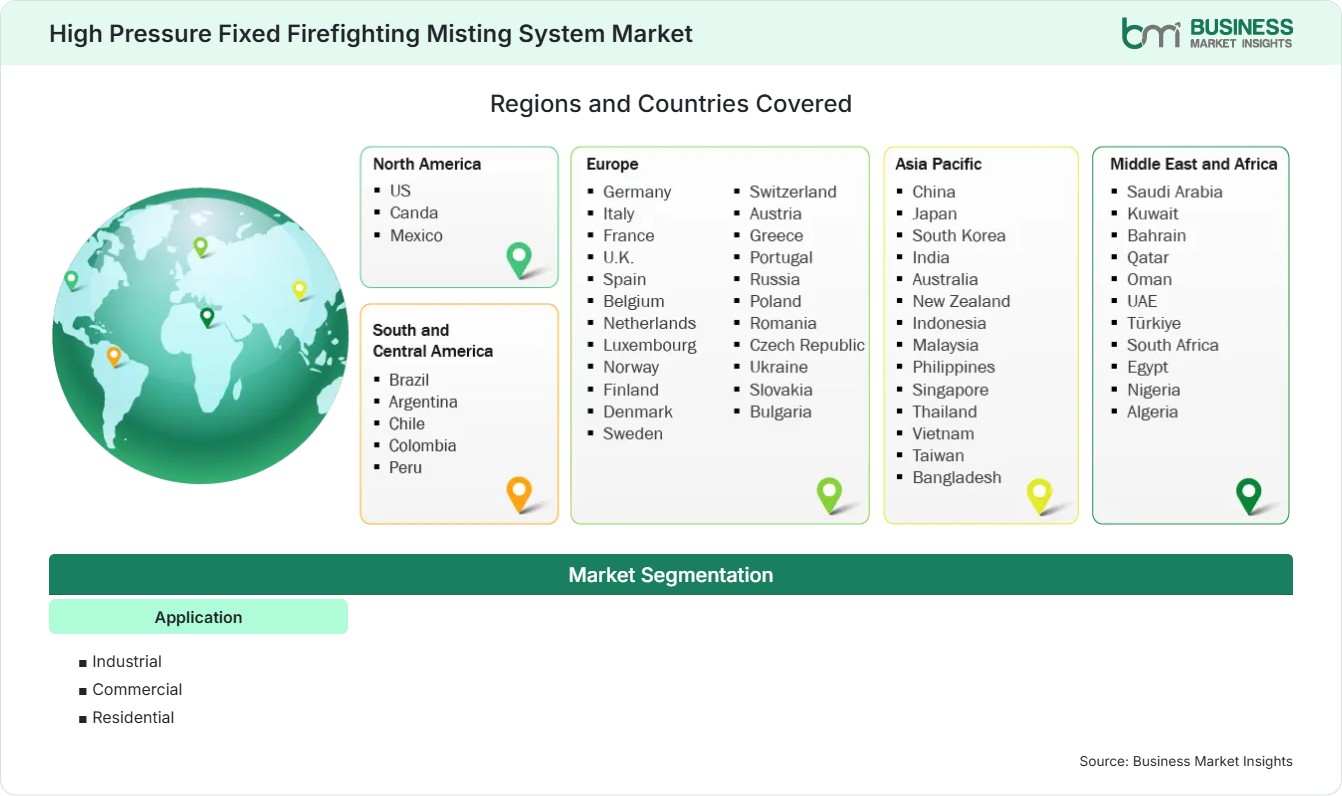This screenshot has height=796, width=1342.
Task: Click the Asia Pacific heading
Action: [x=938, y=164]
